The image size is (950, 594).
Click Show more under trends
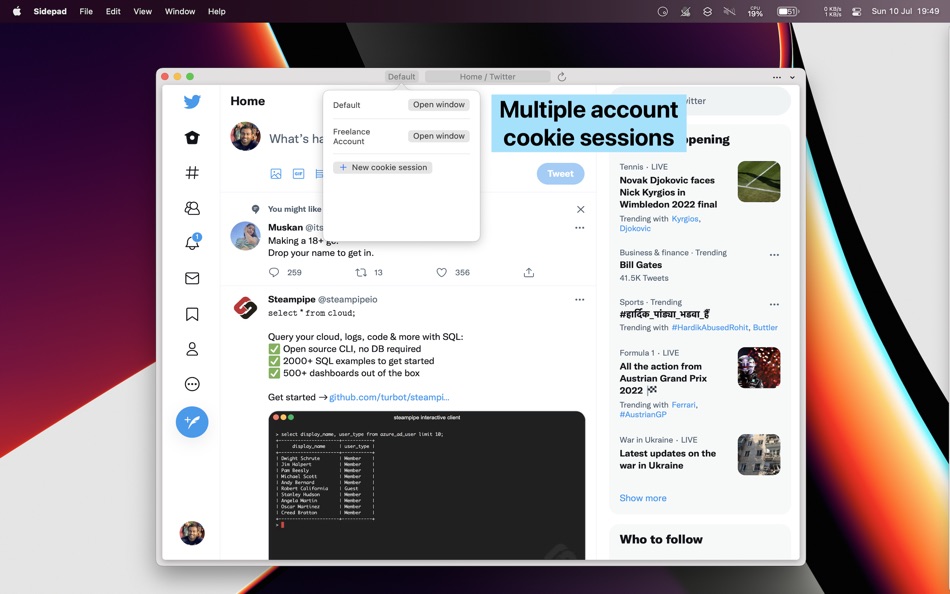coord(643,498)
